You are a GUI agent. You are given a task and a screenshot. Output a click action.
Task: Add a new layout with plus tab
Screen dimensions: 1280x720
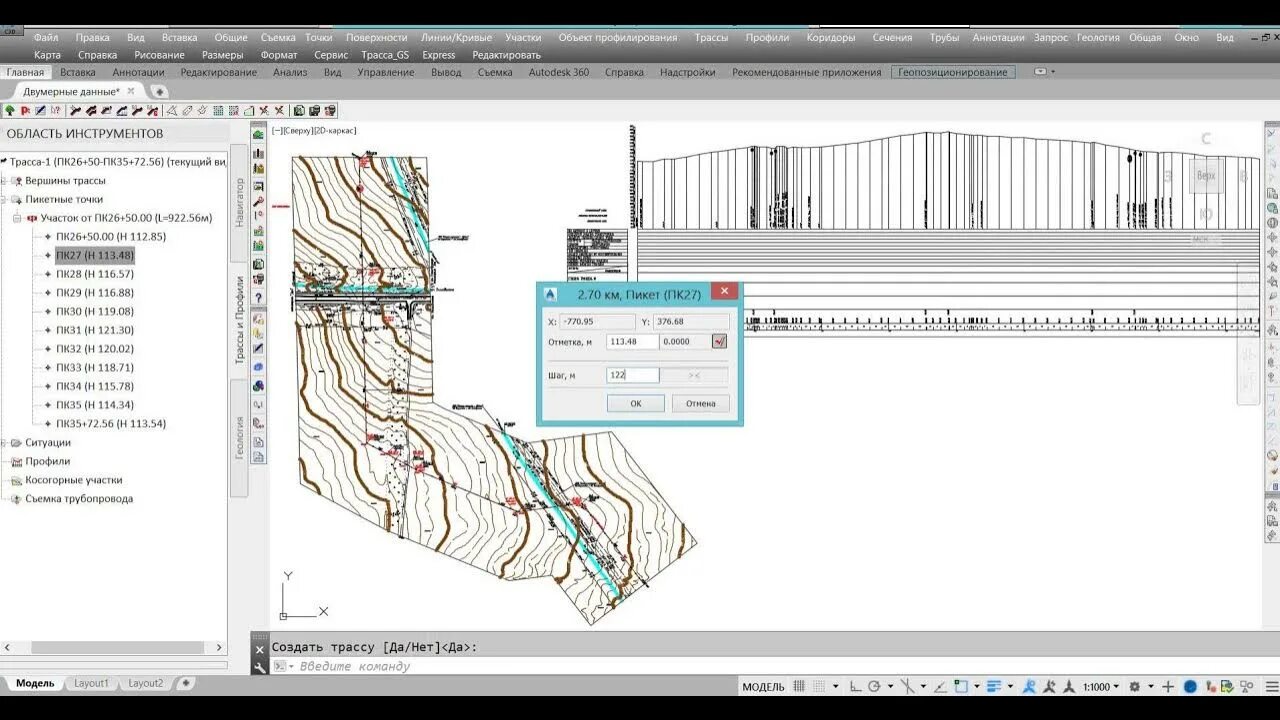tap(186, 683)
